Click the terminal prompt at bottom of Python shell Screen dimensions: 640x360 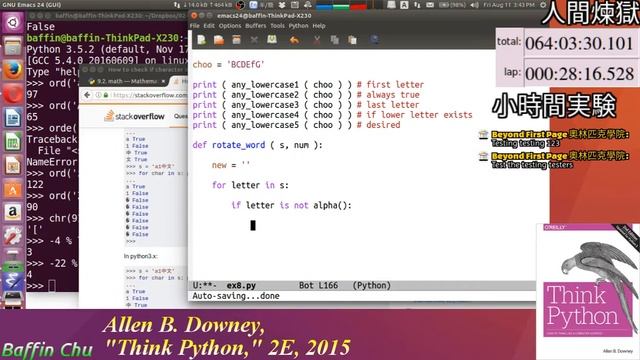(x=41, y=286)
